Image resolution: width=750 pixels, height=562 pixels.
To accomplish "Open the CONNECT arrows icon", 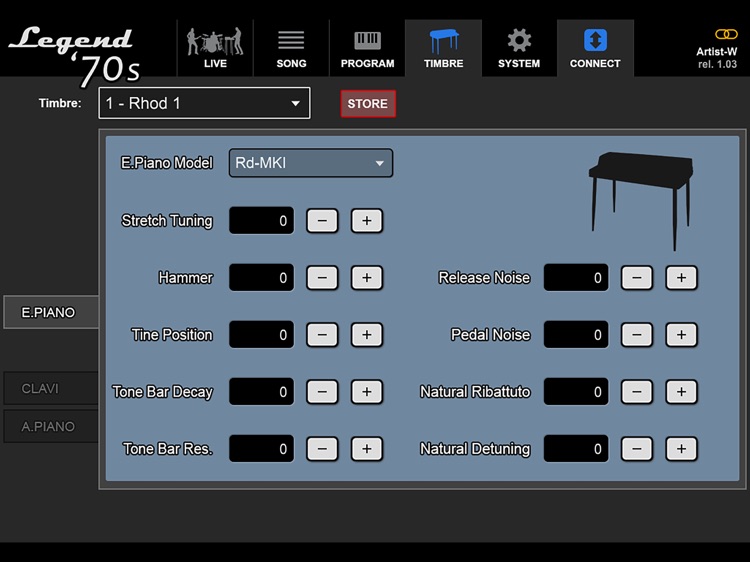I will 595,40.
